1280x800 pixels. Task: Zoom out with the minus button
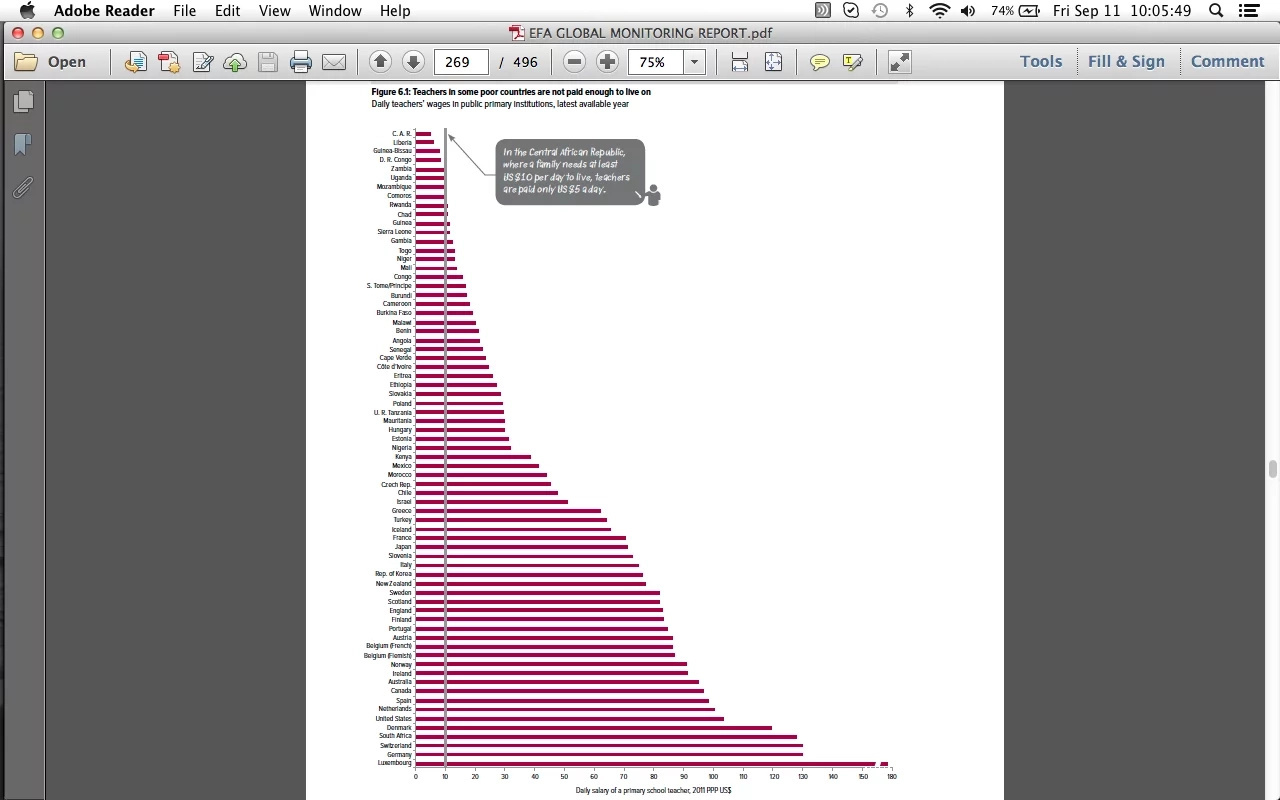(574, 62)
